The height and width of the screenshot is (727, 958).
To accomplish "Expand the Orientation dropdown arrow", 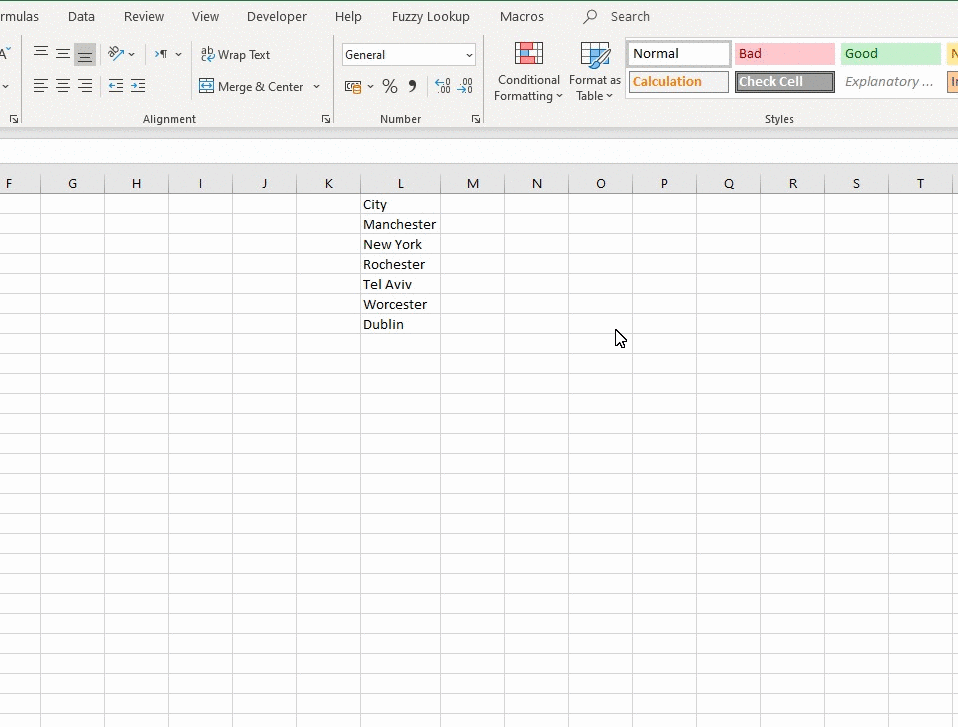I will [x=131, y=55].
